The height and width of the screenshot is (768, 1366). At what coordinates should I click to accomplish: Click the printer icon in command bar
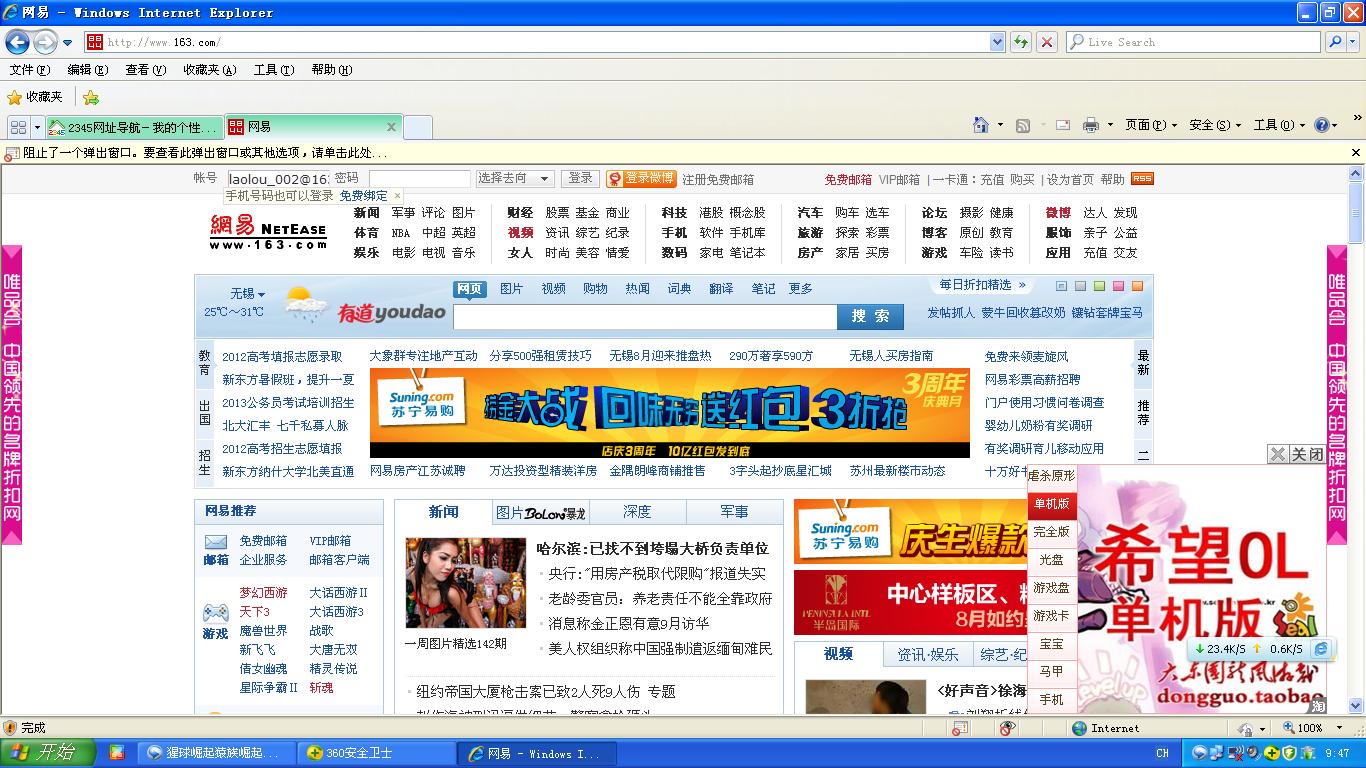1090,125
